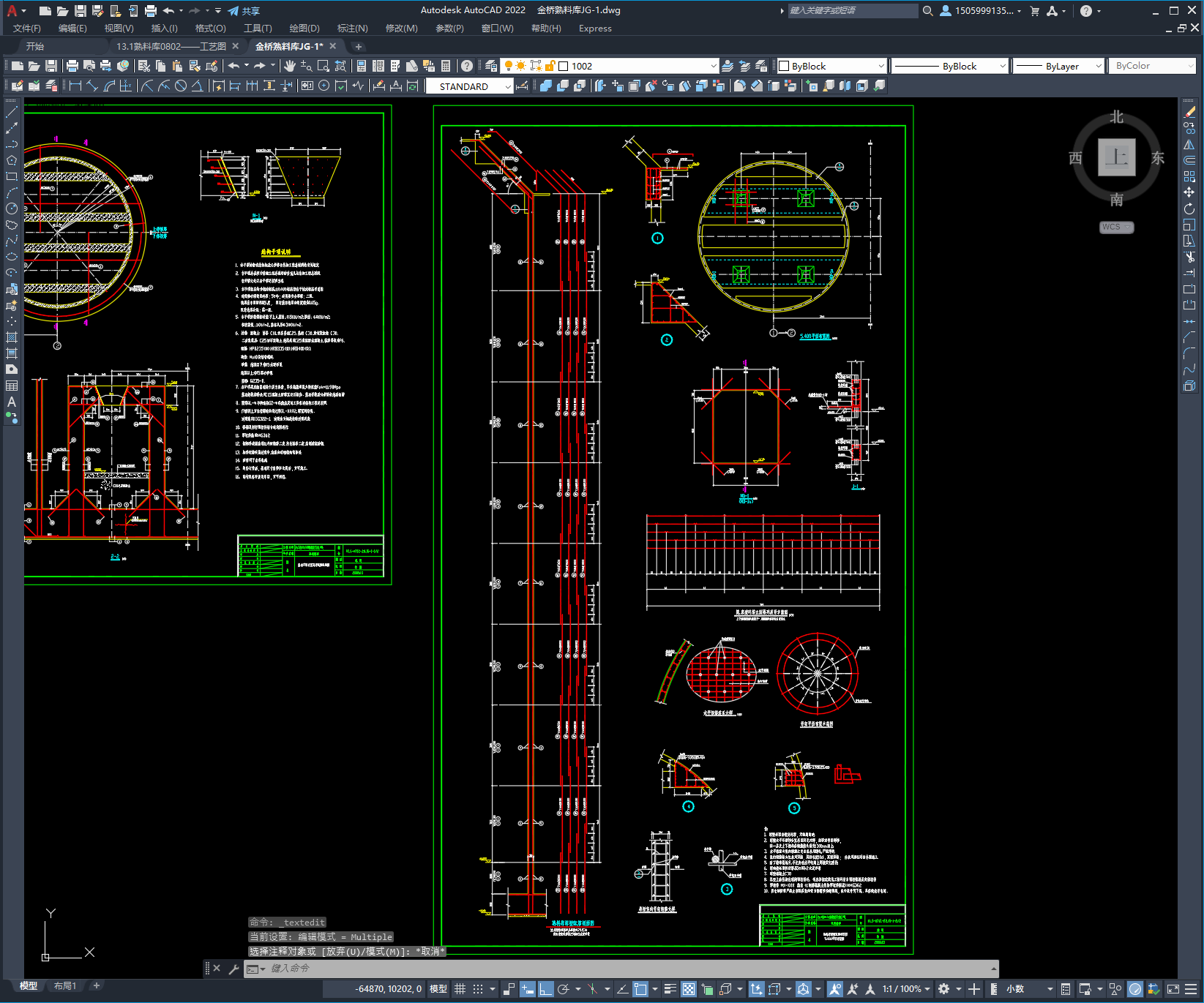Select the Diameter dimension tool
Screen dimensions: 1204x1003
tap(180, 86)
